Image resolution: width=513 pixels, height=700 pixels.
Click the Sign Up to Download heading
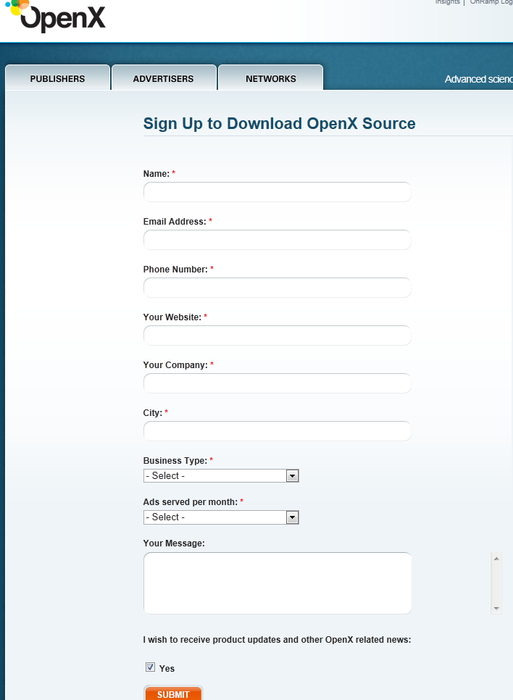coord(279,124)
